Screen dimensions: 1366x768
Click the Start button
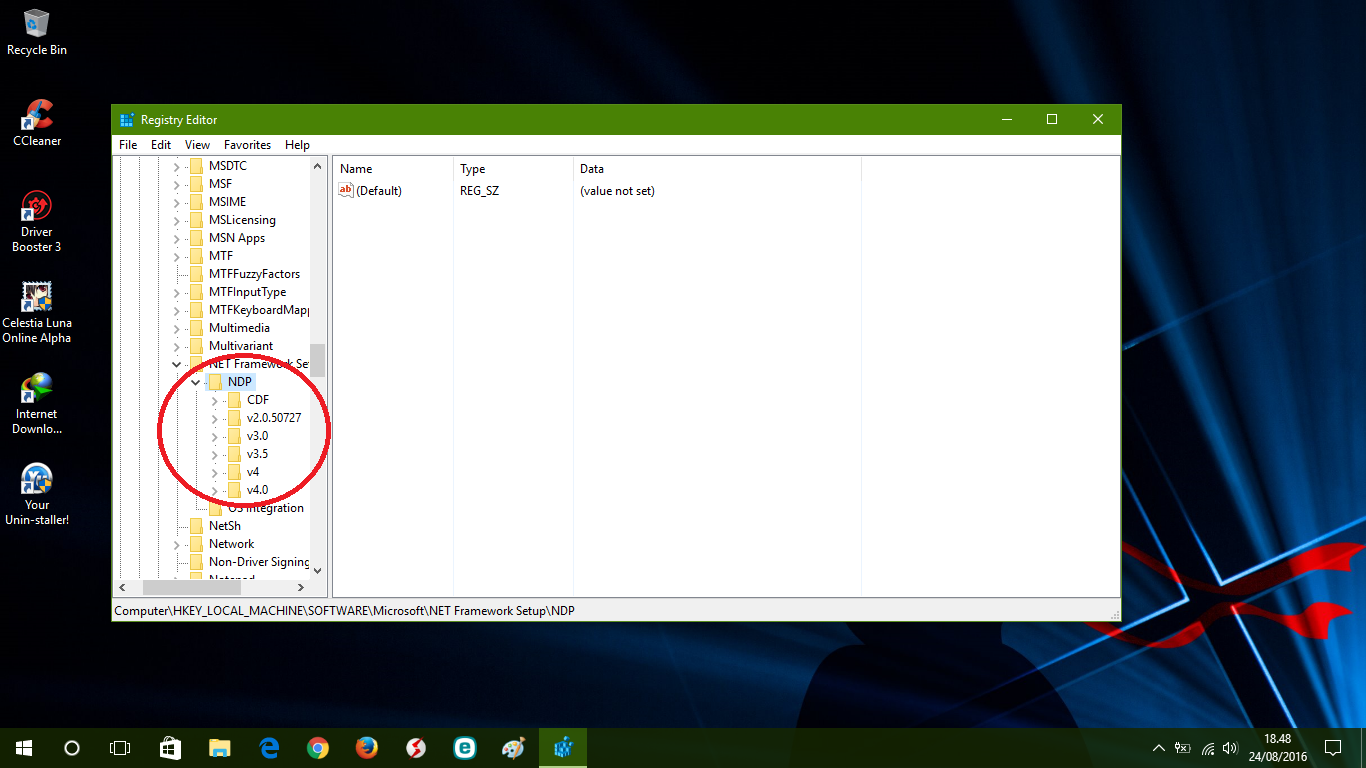[21, 747]
